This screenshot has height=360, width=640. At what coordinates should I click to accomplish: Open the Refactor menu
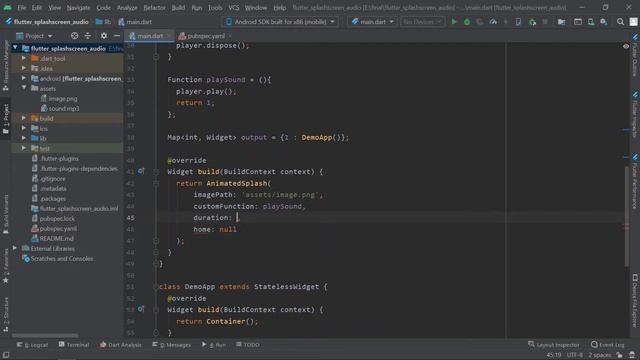tap(154, 8)
